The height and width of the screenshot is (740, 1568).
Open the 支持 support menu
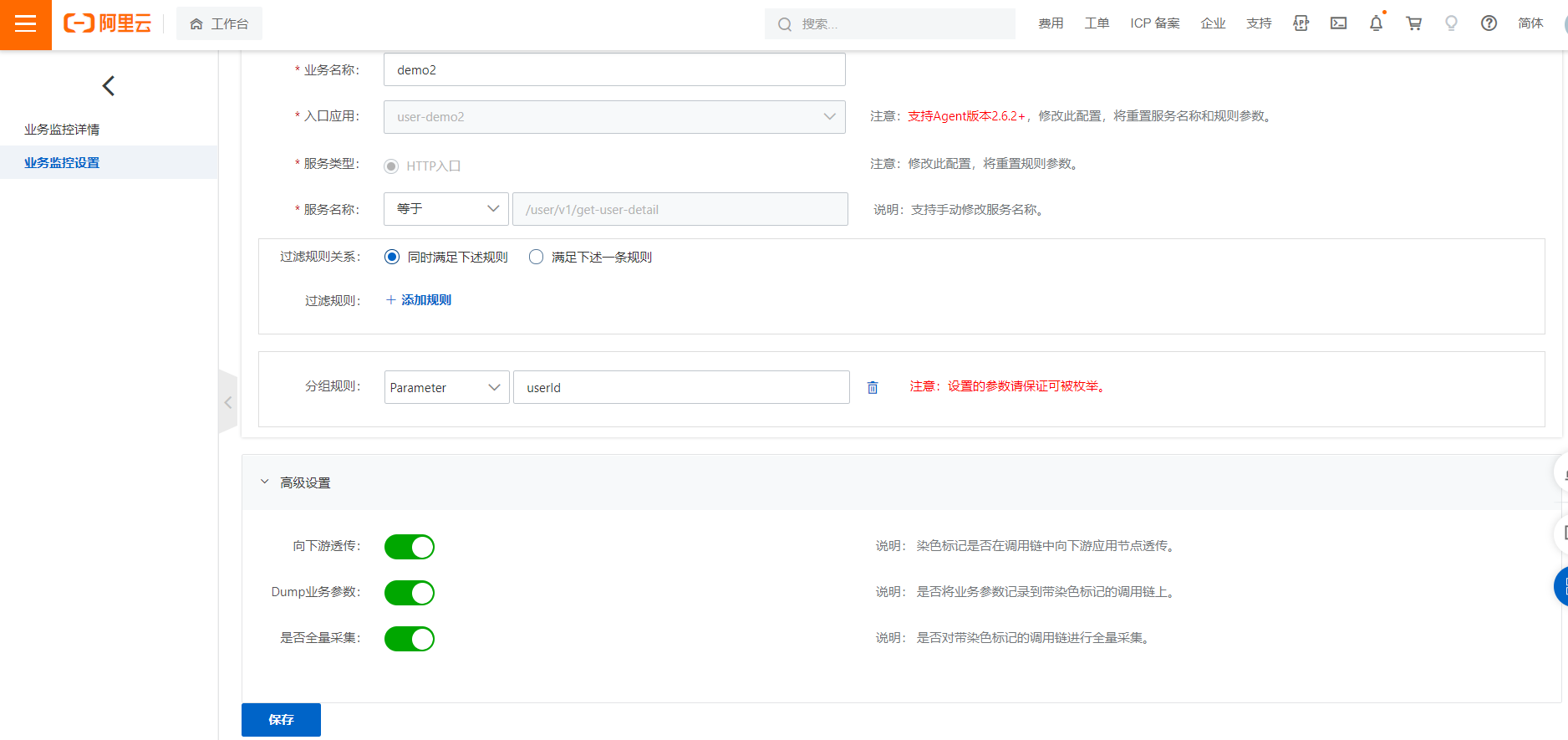(x=1259, y=23)
